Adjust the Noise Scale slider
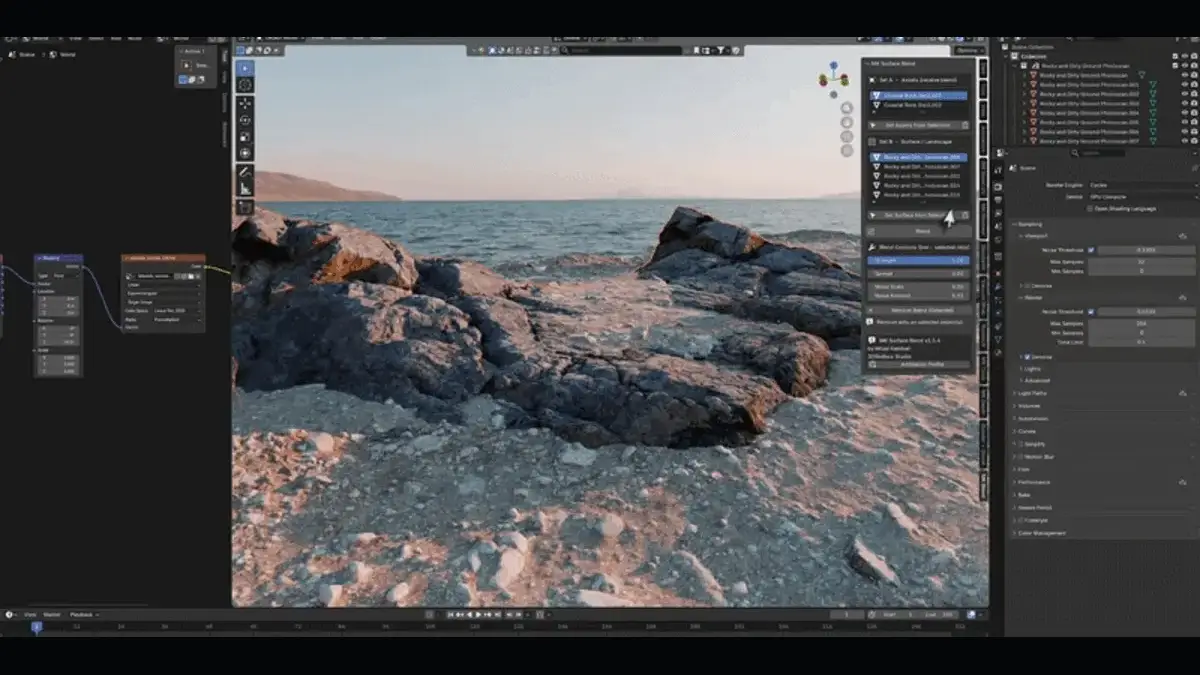 pos(918,285)
